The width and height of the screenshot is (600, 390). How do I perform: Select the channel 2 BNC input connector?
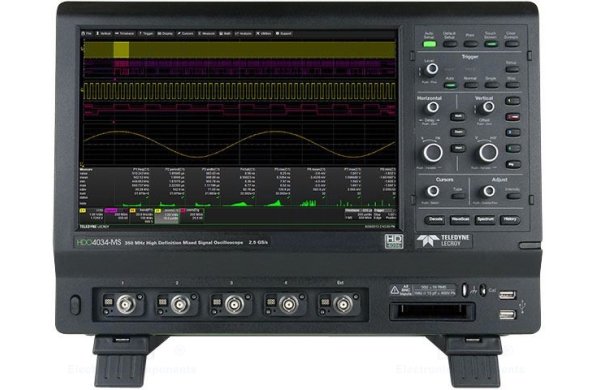180,305
